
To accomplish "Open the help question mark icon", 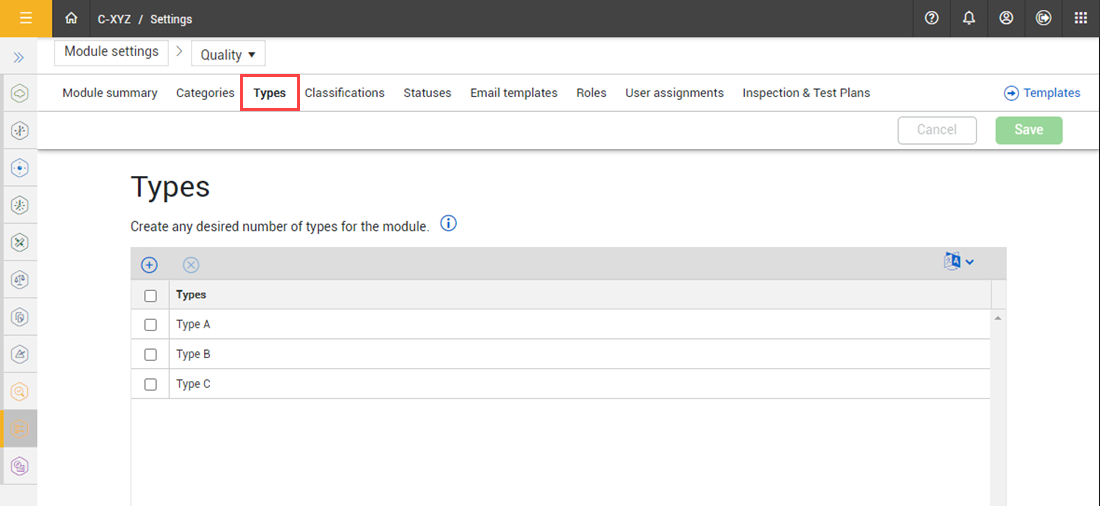I will point(932,18).
